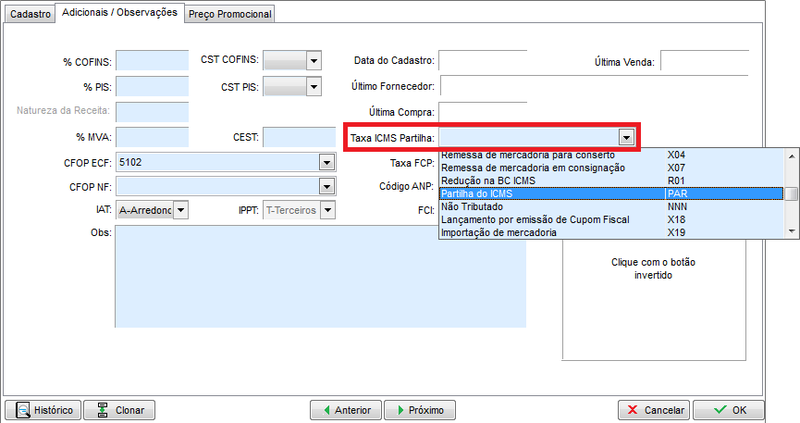Select Redução na BC ICMS option
Viewport: 800px width, 423px height.
click(550, 180)
